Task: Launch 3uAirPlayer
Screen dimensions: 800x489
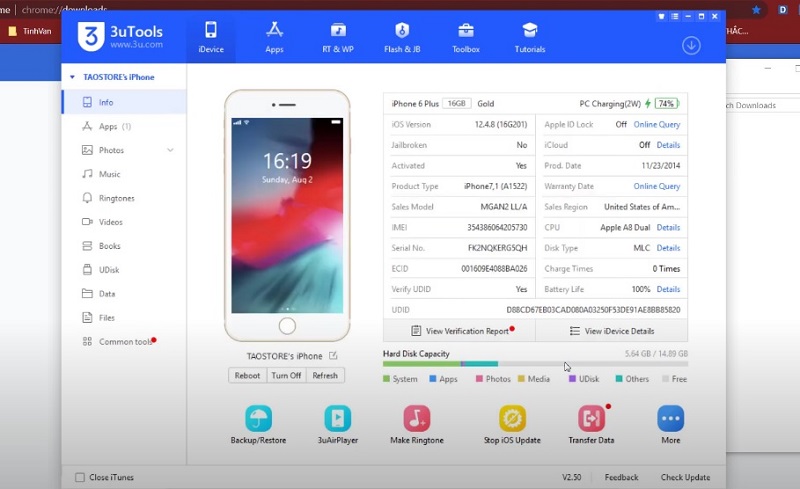Action: point(338,425)
